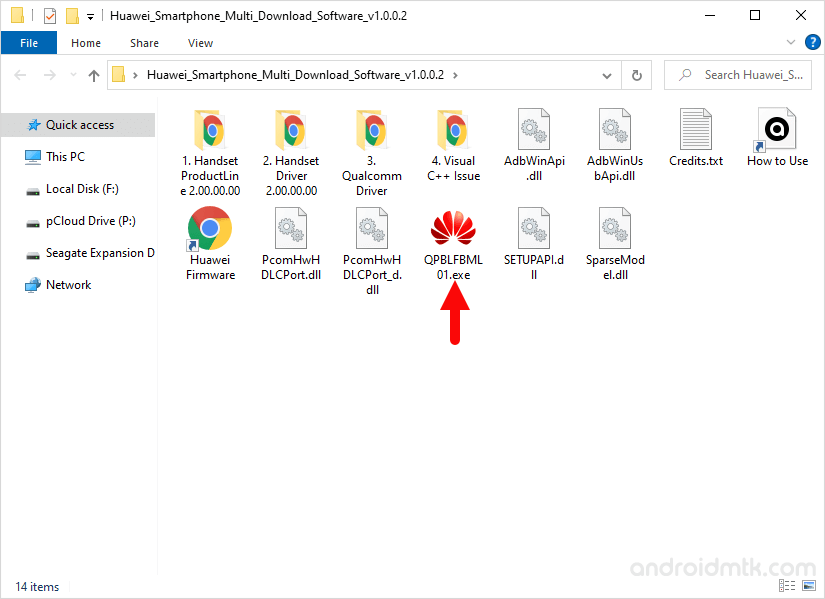This screenshot has height=599, width=825.
Task: Switch to large icons view layout
Action: point(809,585)
